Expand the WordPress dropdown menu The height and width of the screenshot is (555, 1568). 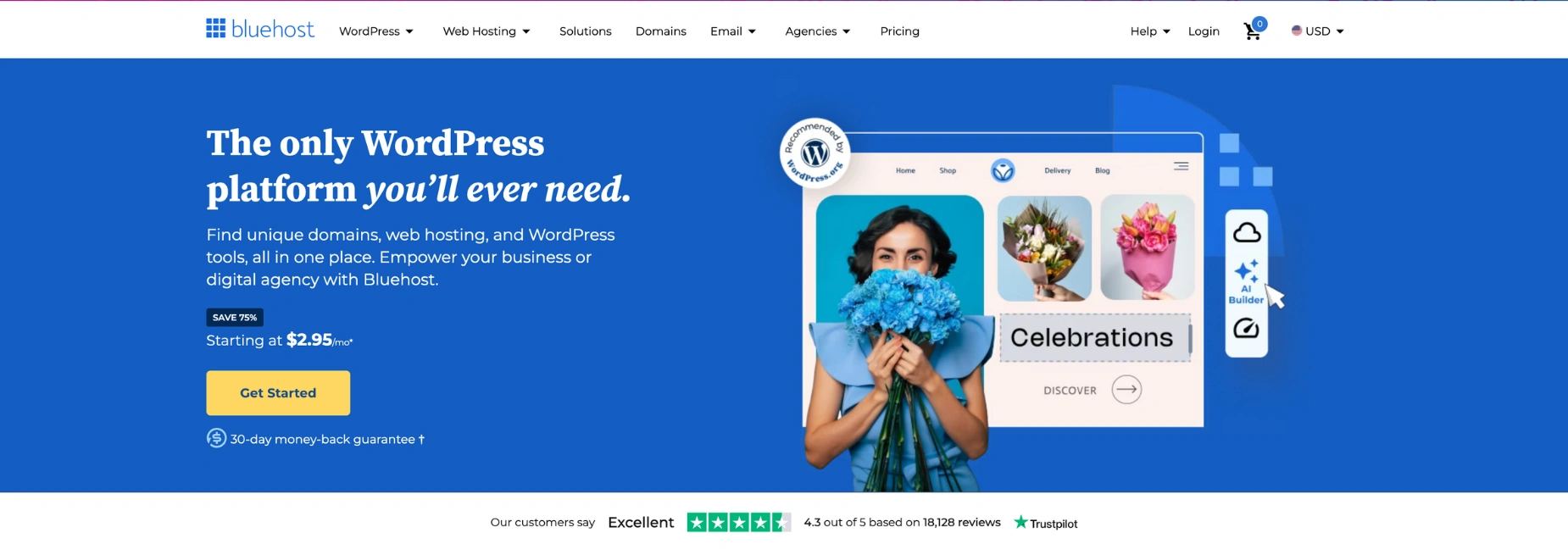[376, 31]
